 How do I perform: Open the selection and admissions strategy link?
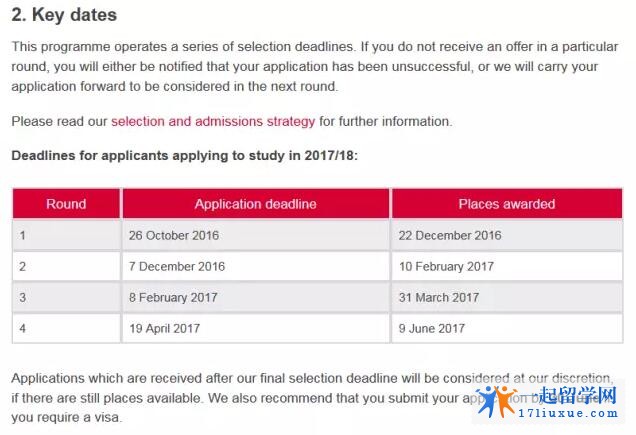click(x=213, y=121)
